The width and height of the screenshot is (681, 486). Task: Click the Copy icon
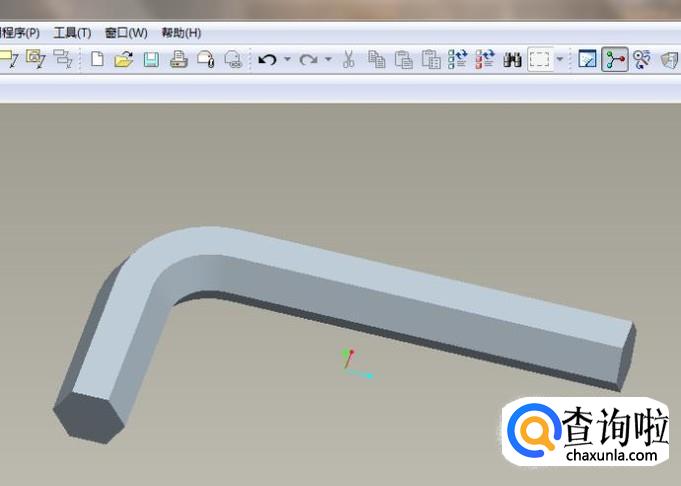tap(376, 60)
